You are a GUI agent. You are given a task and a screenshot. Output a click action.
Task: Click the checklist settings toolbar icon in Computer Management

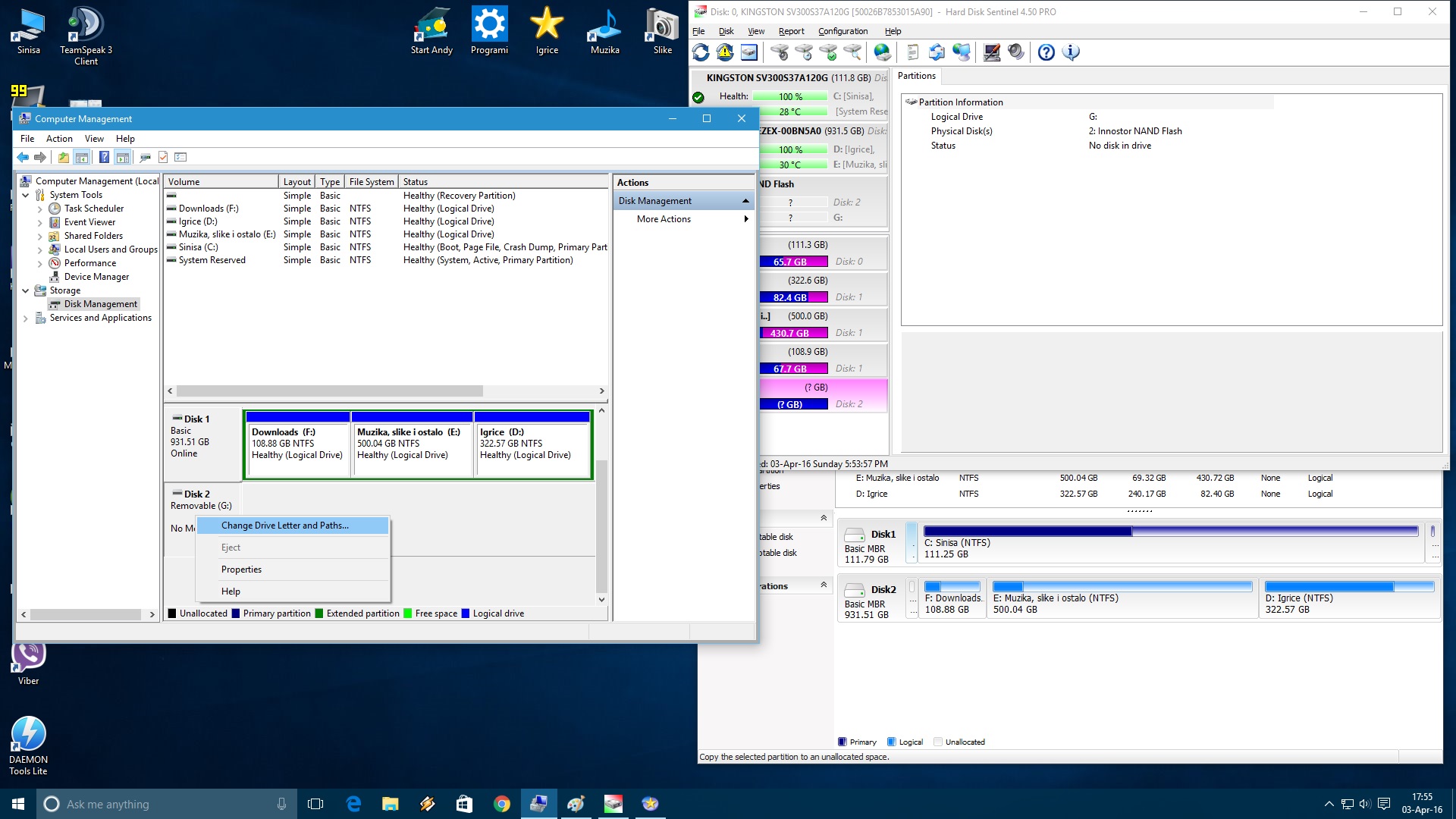click(180, 158)
